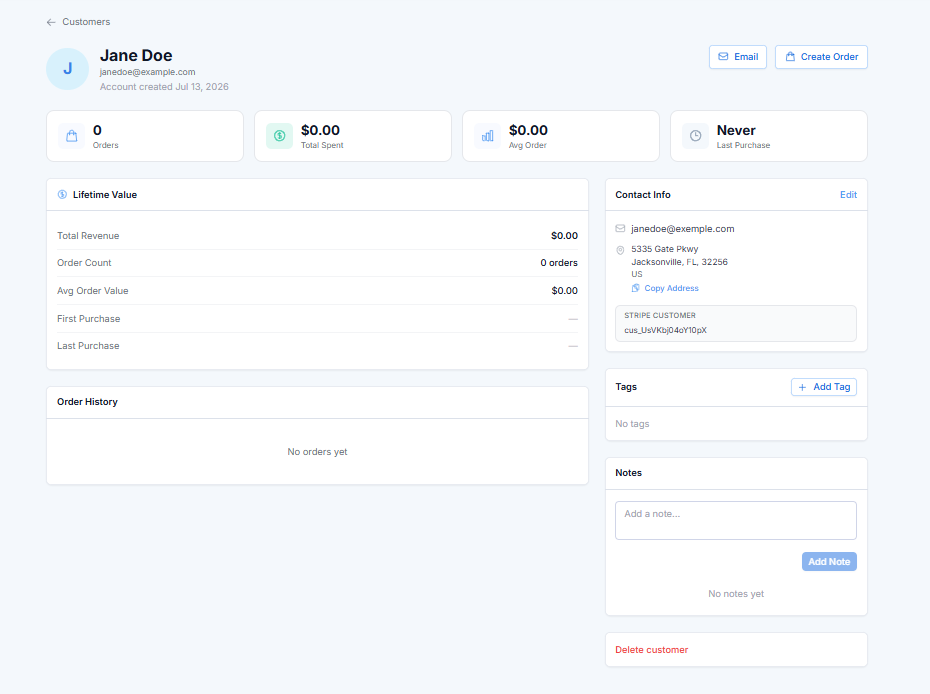Viewport: 930px width, 694px height.
Task: Click the 'No orders yet' message
Action: [317, 452]
